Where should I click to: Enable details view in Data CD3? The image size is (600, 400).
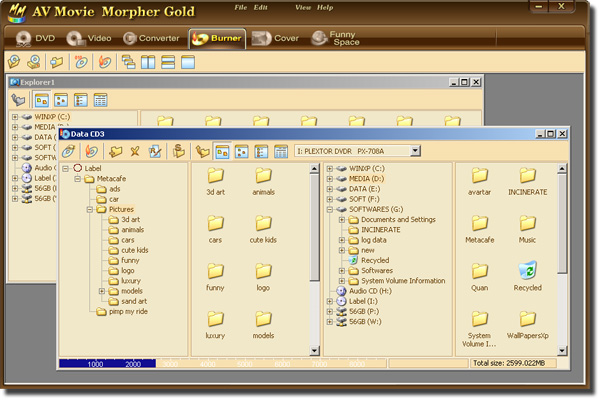[x=281, y=151]
